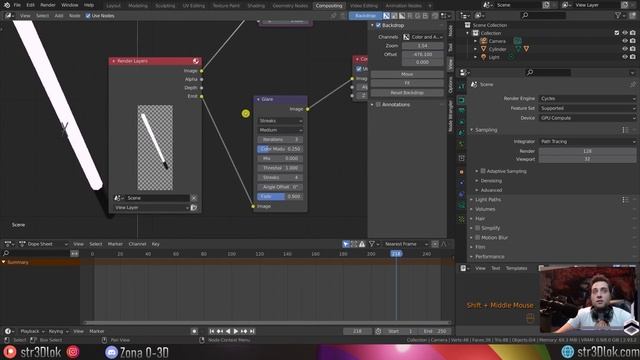Open the node editor Add menu

click(x=59, y=16)
